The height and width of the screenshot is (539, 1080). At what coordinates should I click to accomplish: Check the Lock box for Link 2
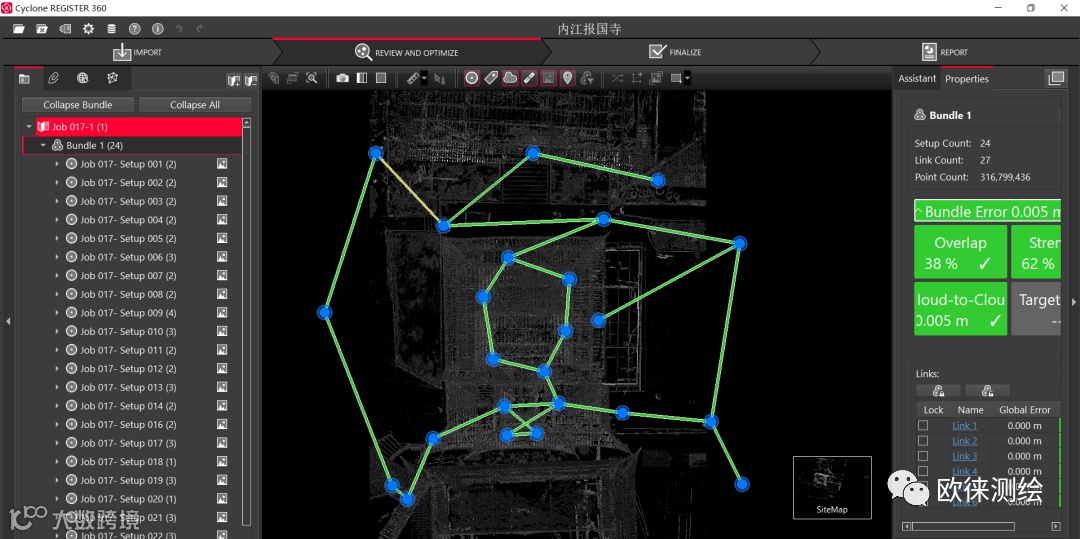[923, 441]
